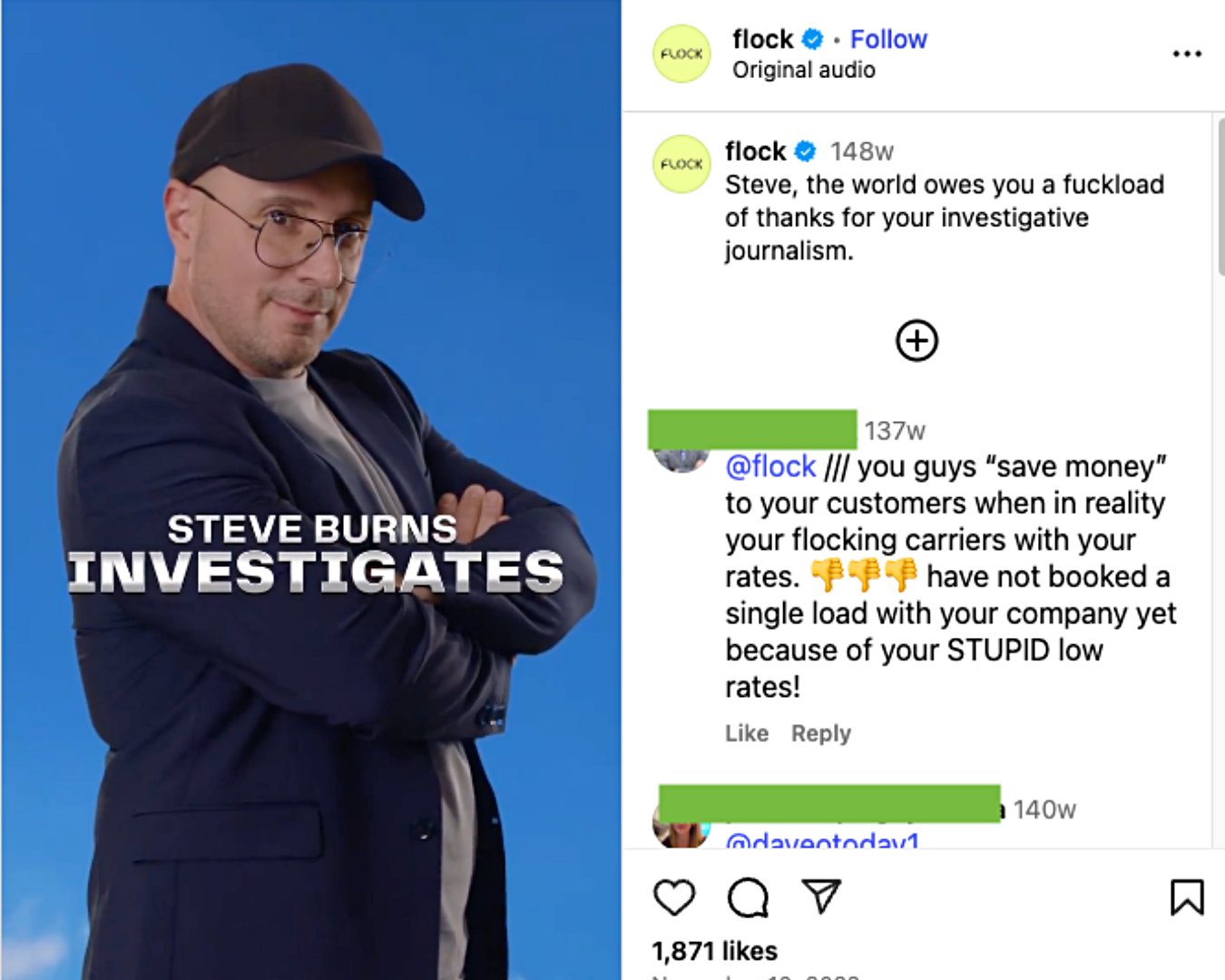This screenshot has width=1225, height=980.
Task: Like the post with the heart icon
Action: (x=674, y=897)
